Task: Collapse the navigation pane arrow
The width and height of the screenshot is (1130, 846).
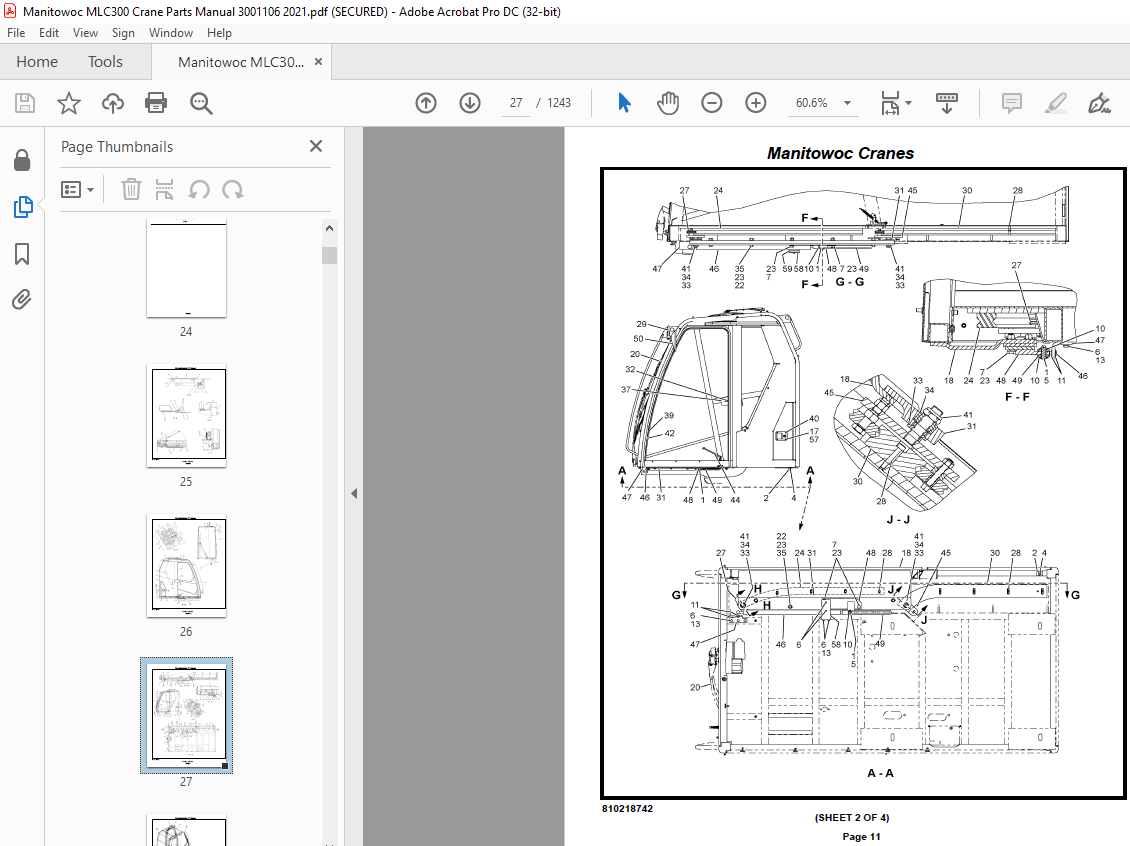Action: tap(354, 494)
